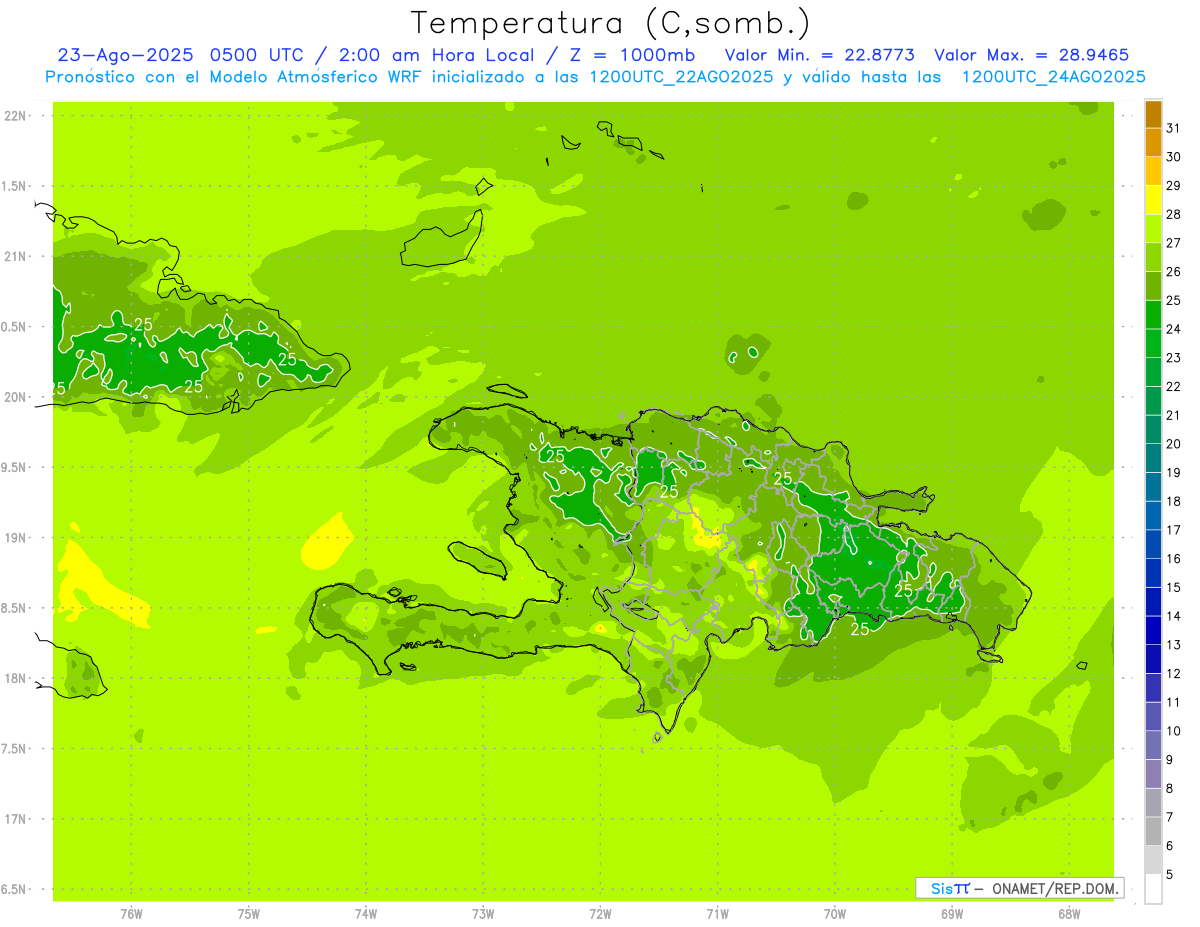This screenshot has width=1200, height=927.
Task: Click the '6.5N' latitude label
Action: point(14,889)
